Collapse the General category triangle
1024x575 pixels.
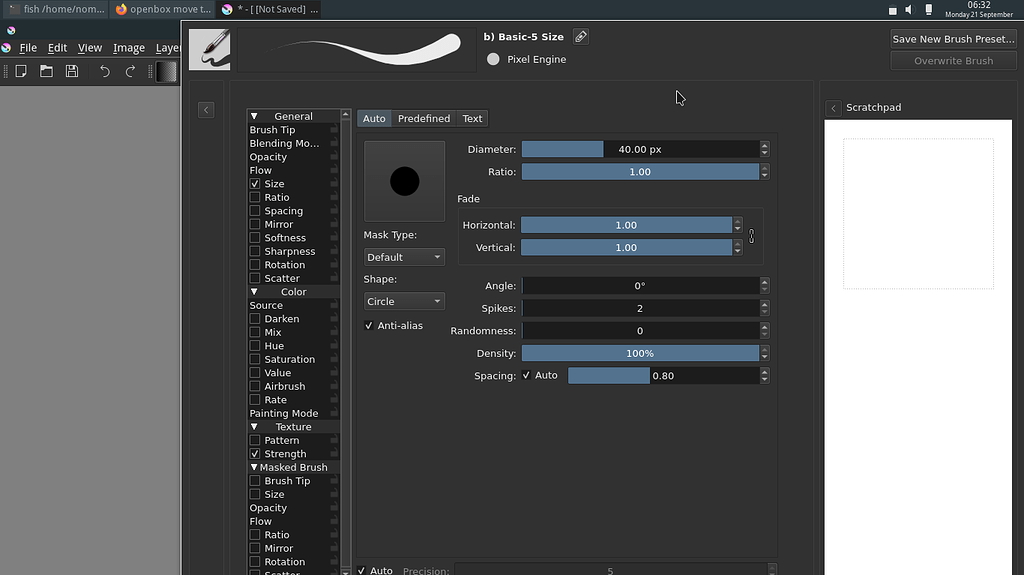tap(254, 116)
